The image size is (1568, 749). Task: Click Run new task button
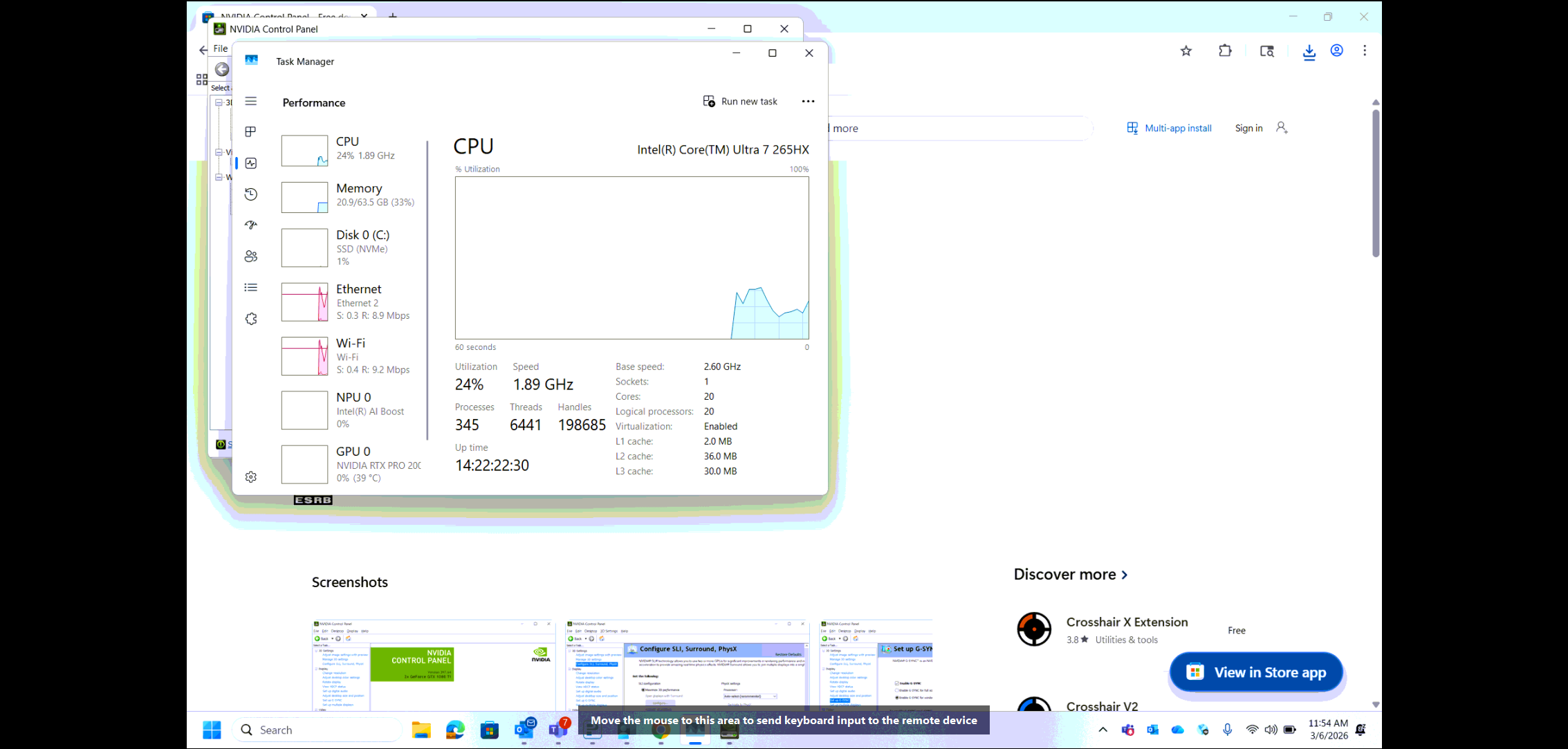click(740, 101)
